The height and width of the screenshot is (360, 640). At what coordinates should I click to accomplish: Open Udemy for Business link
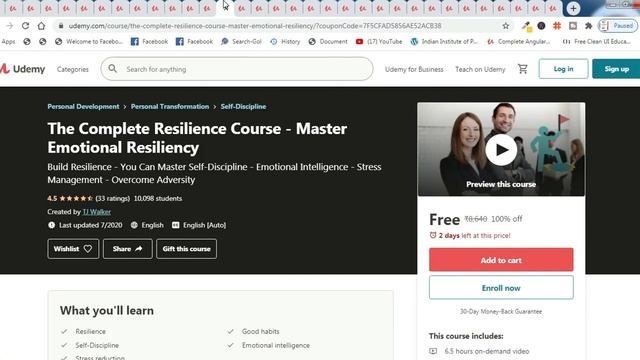[x=414, y=69]
